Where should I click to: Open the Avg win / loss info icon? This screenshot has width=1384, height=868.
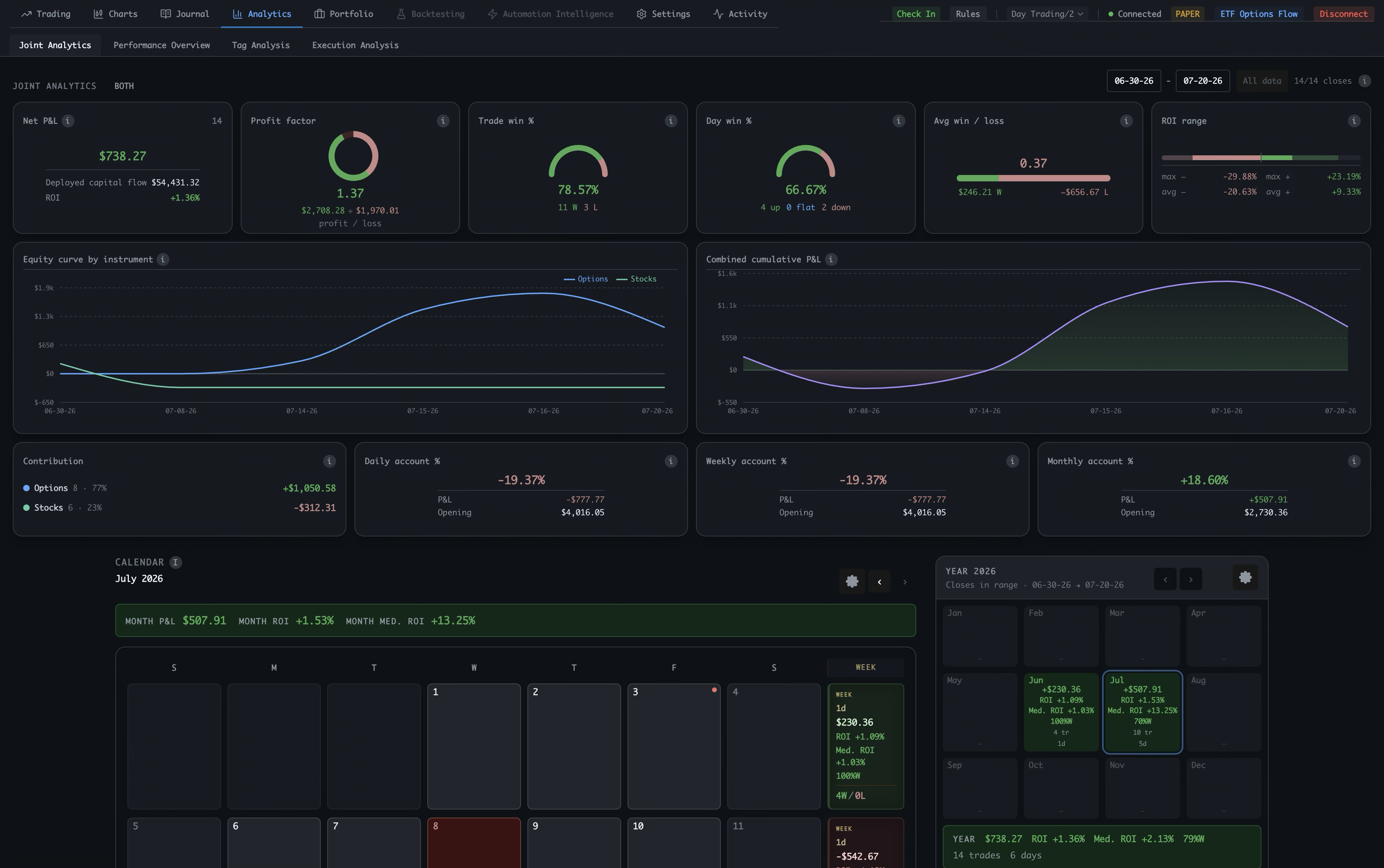[x=1126, y=121]
